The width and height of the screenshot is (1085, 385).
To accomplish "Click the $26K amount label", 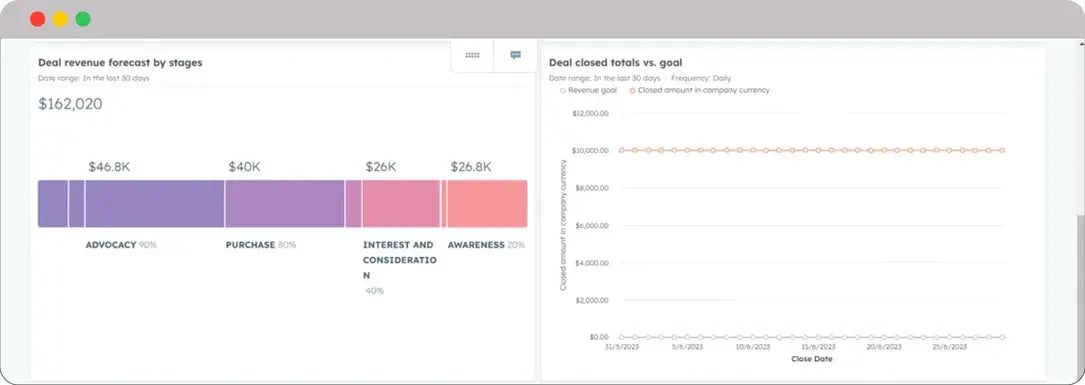I will tap(381, 167).
